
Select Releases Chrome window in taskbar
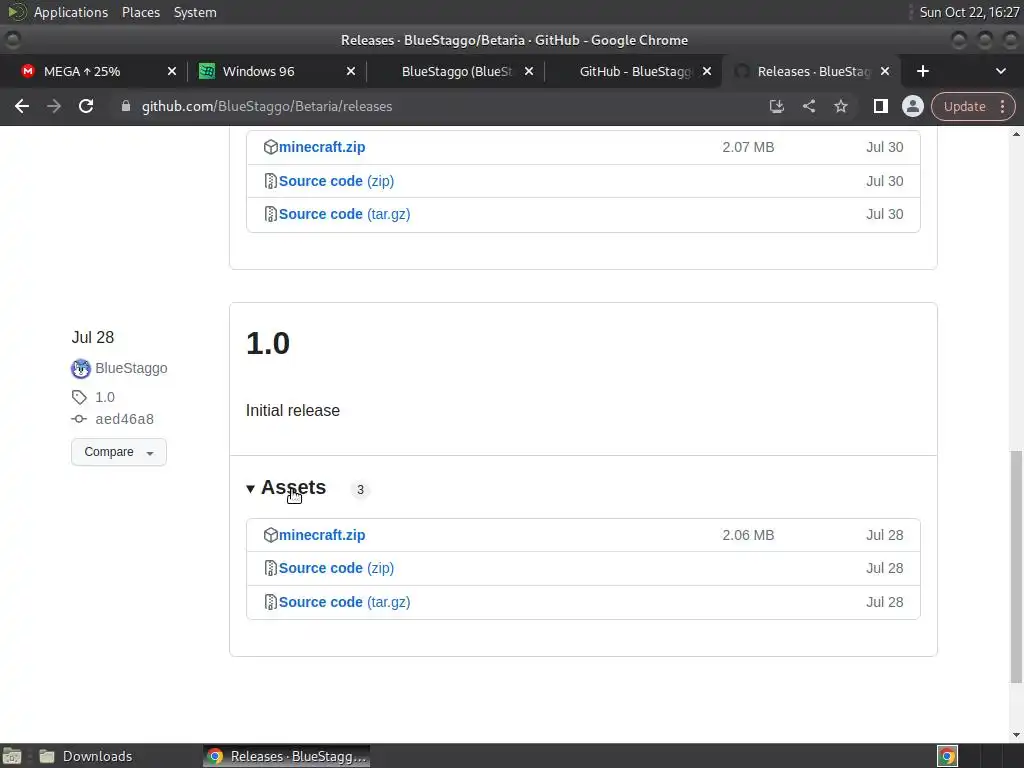pyautogui.click(x=287, y=756)
